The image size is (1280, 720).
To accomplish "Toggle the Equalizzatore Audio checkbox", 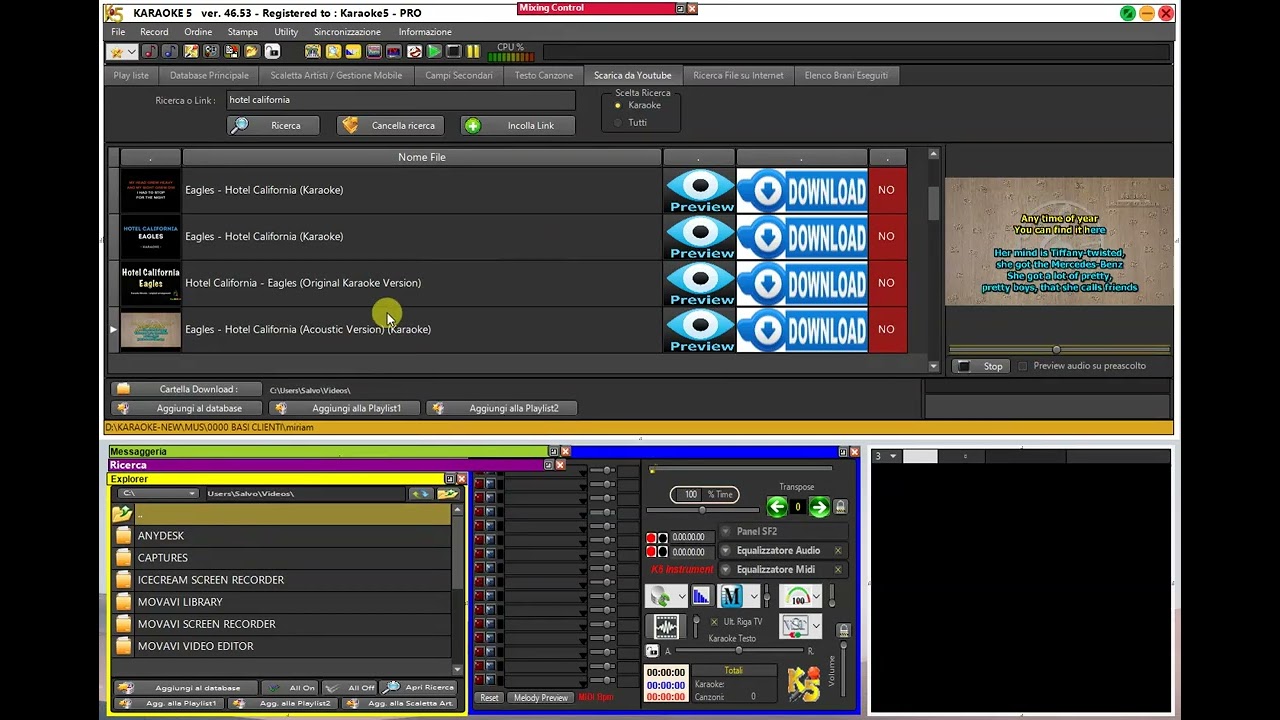I will [838, 551].
